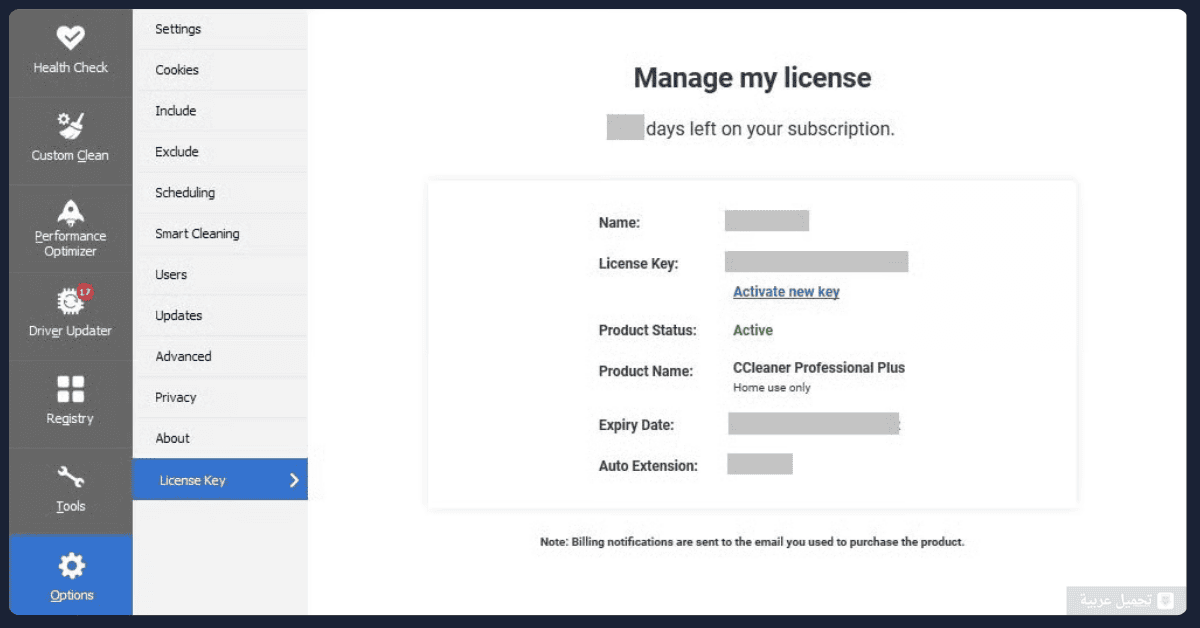Open the Settings menu item
This screenshot has height=628, width=1200.
178,29
